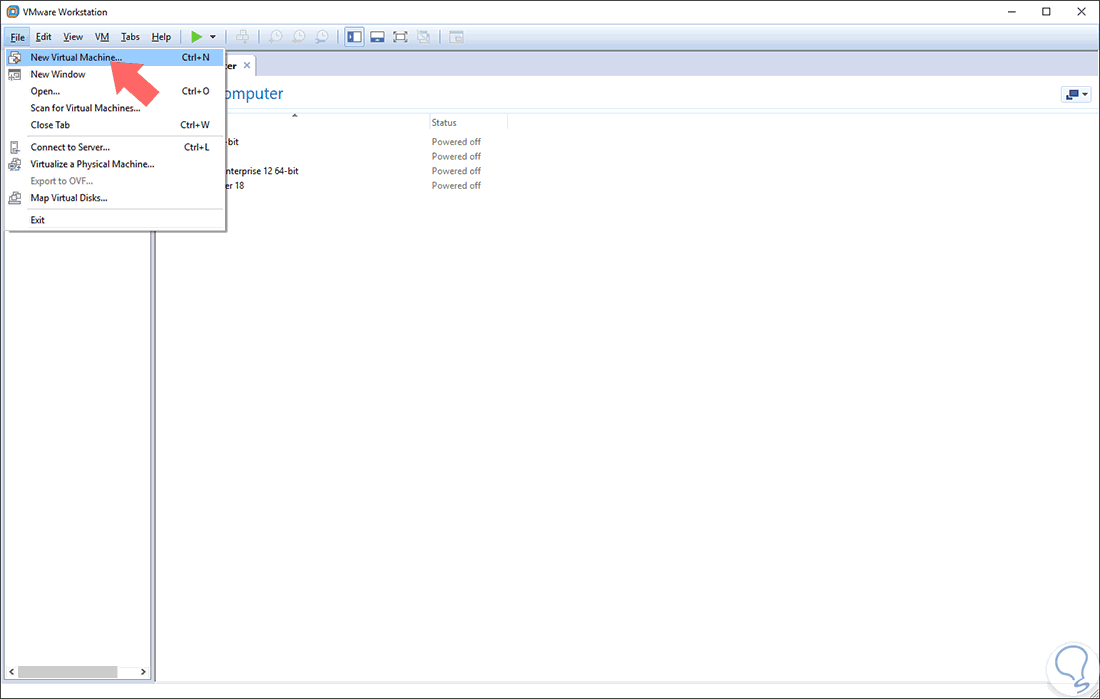The image size is (1100, 699).
Task: Click the New Window icon in File menu
Action: 14,74
